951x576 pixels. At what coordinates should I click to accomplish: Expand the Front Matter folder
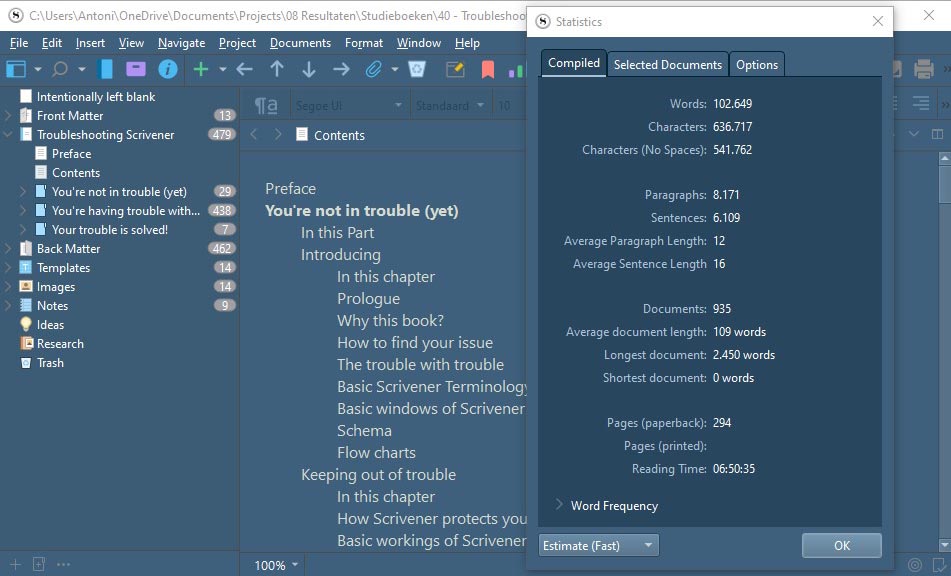(x=8, y=115)
